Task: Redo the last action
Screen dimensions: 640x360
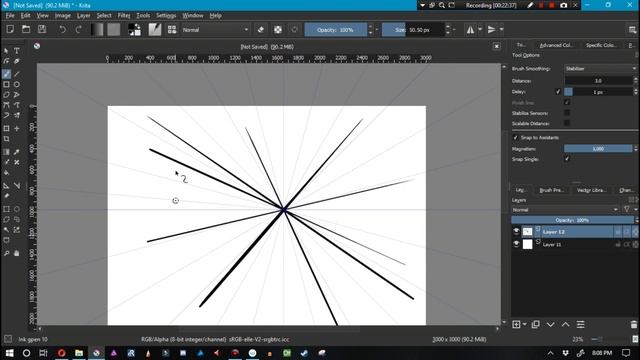Action: click(x=78, y=29)
